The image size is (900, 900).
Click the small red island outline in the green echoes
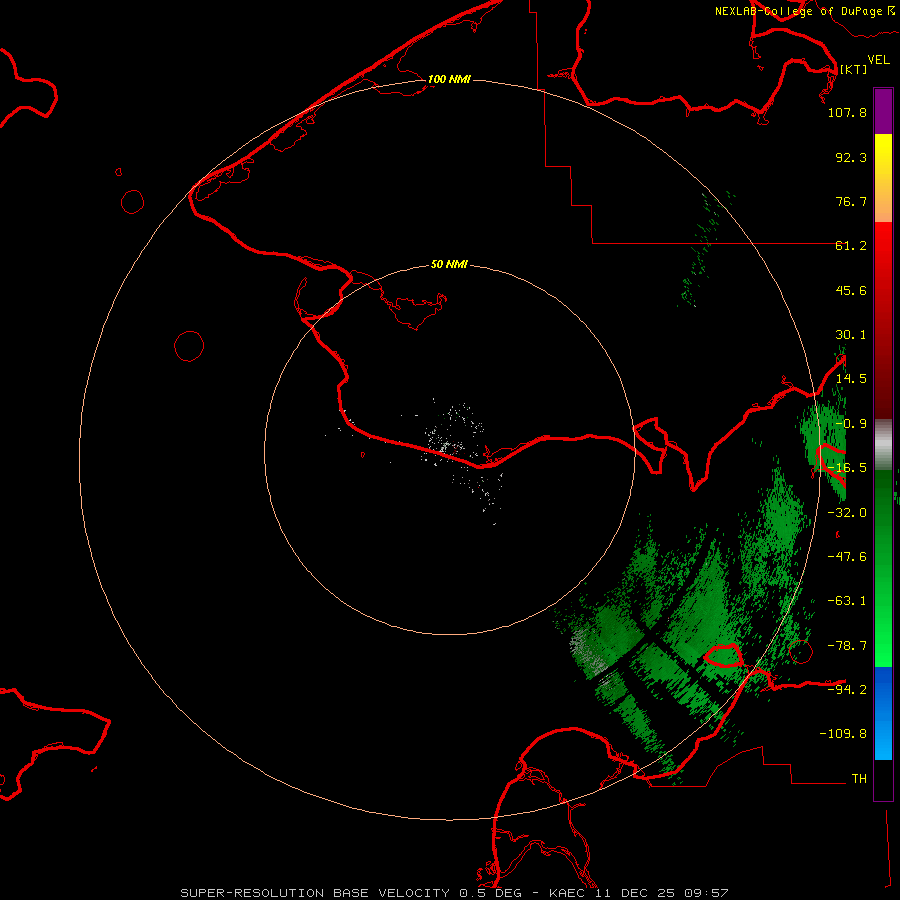(723, 655)
